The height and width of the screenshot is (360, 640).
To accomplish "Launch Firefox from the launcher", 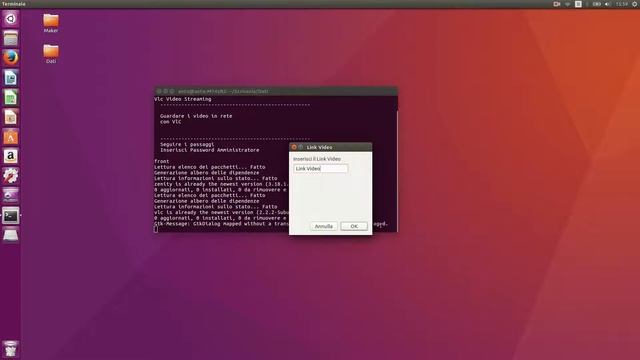I will coord(11,58).
